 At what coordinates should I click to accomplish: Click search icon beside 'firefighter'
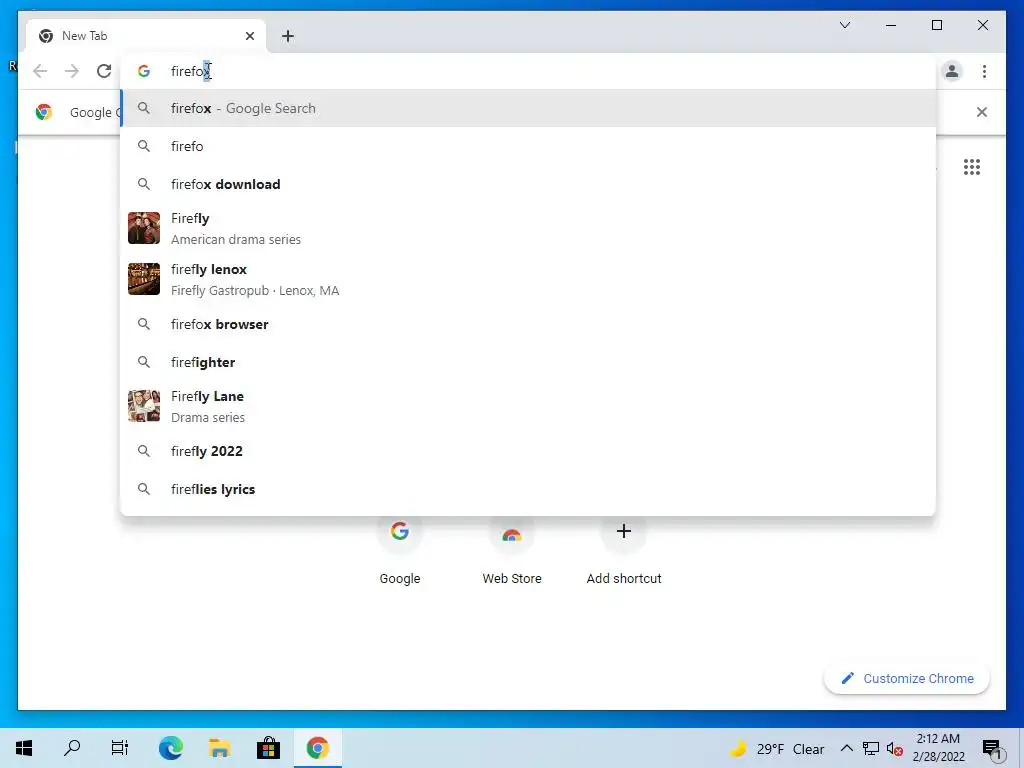144,362
